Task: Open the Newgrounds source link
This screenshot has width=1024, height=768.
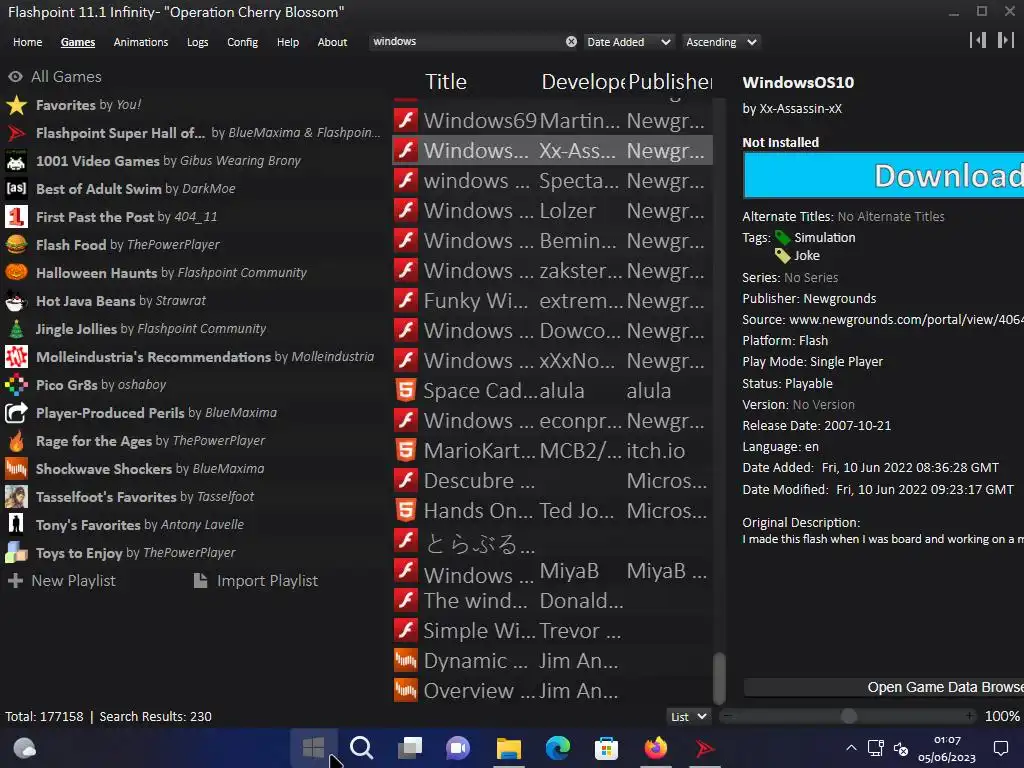Action: [906, 319]
